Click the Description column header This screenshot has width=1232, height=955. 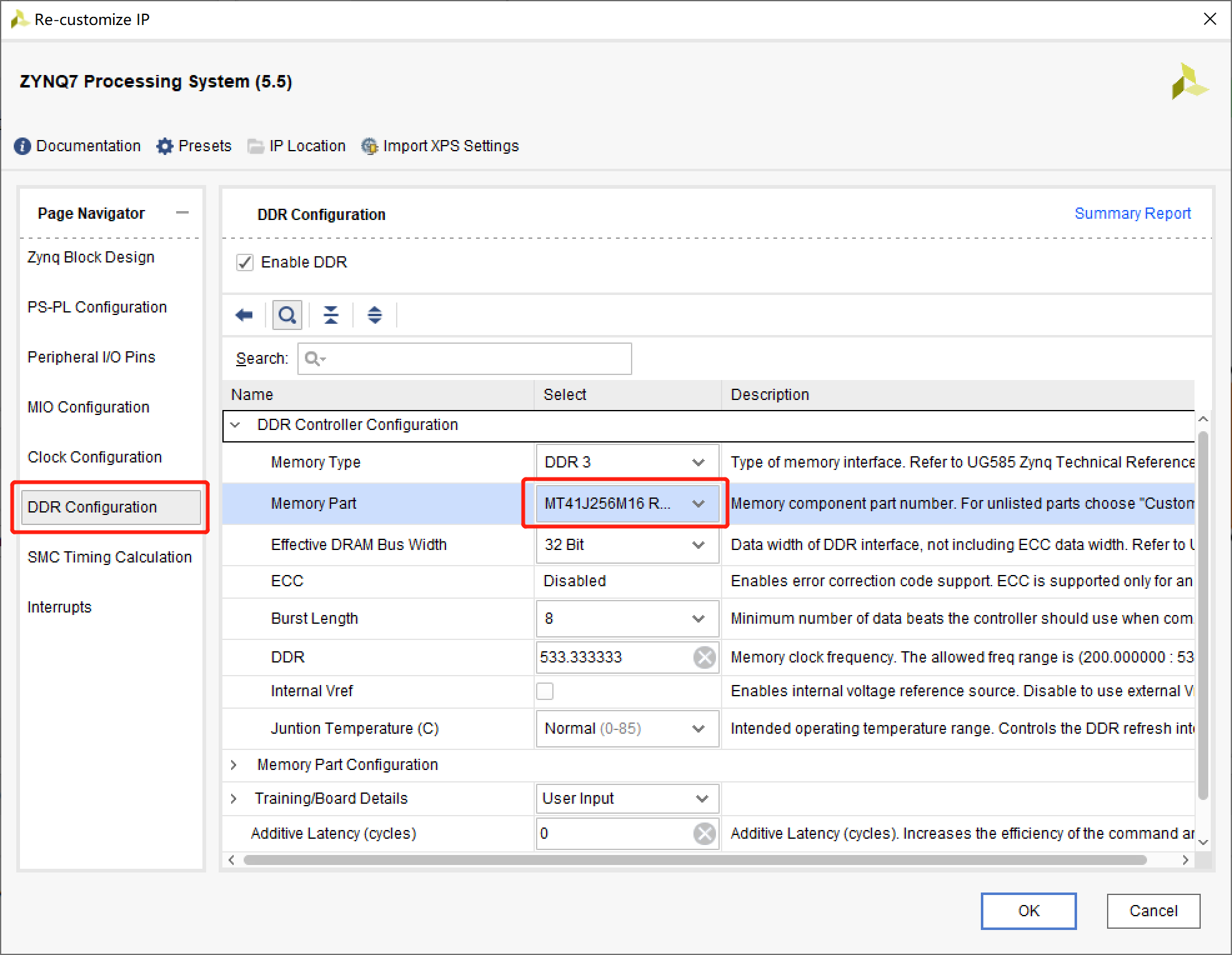[958, 395]
